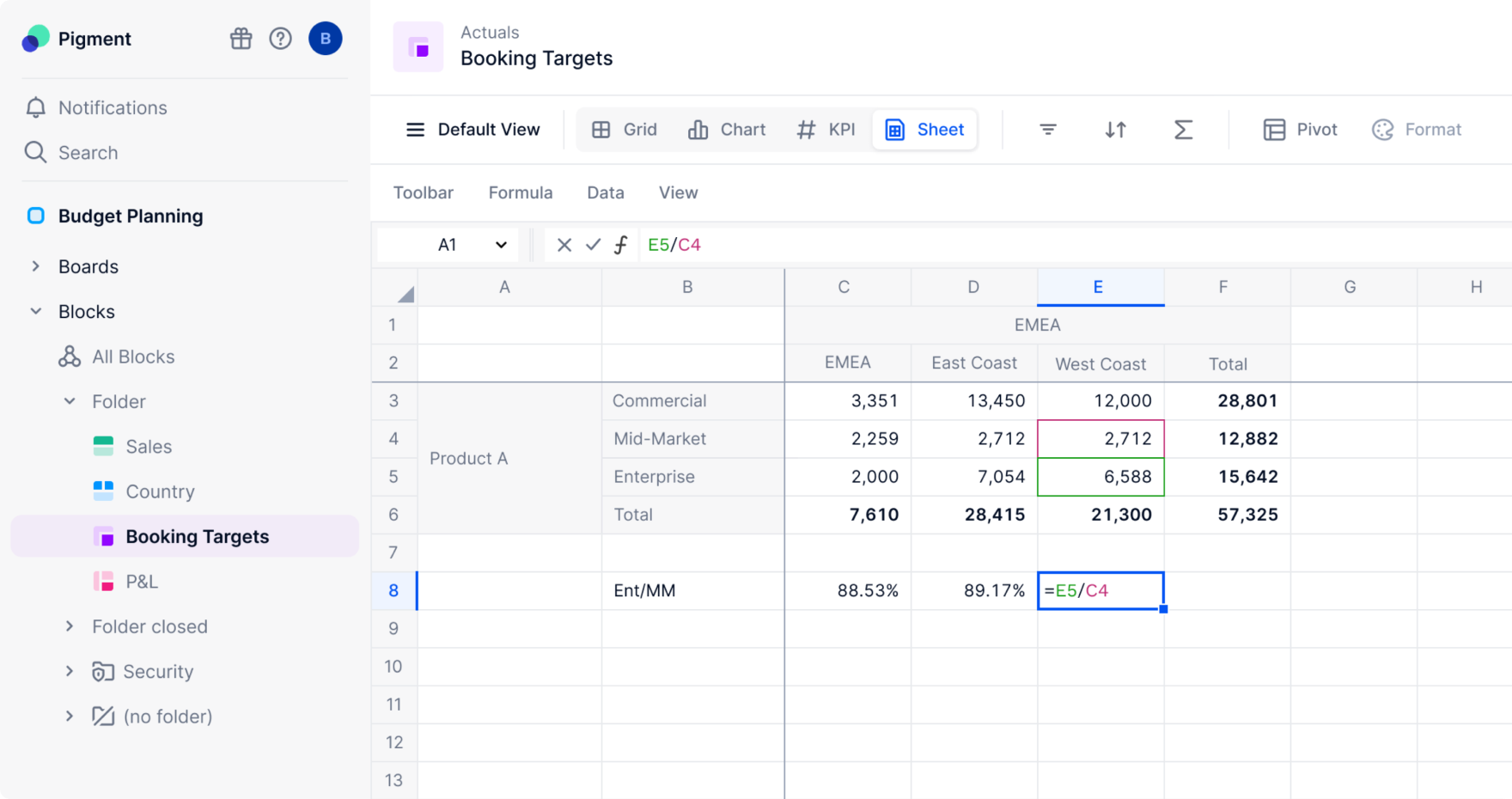Open the Data menu tab
This screenshot has height=799, width=1512.
605,192
